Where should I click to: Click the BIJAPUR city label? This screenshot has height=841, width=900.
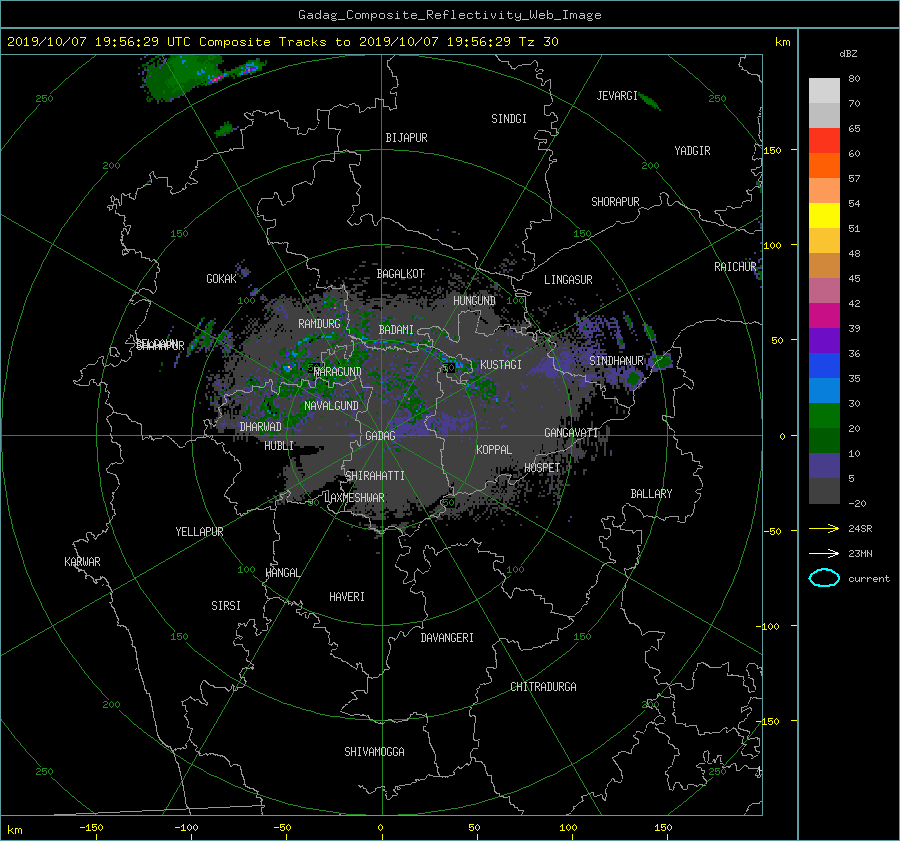point(406,138)
